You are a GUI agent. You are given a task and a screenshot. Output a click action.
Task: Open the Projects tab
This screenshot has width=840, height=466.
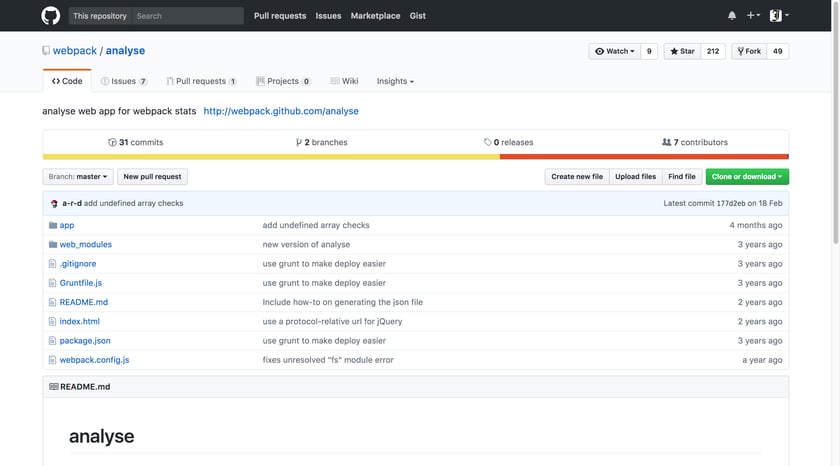click(283, 81)
